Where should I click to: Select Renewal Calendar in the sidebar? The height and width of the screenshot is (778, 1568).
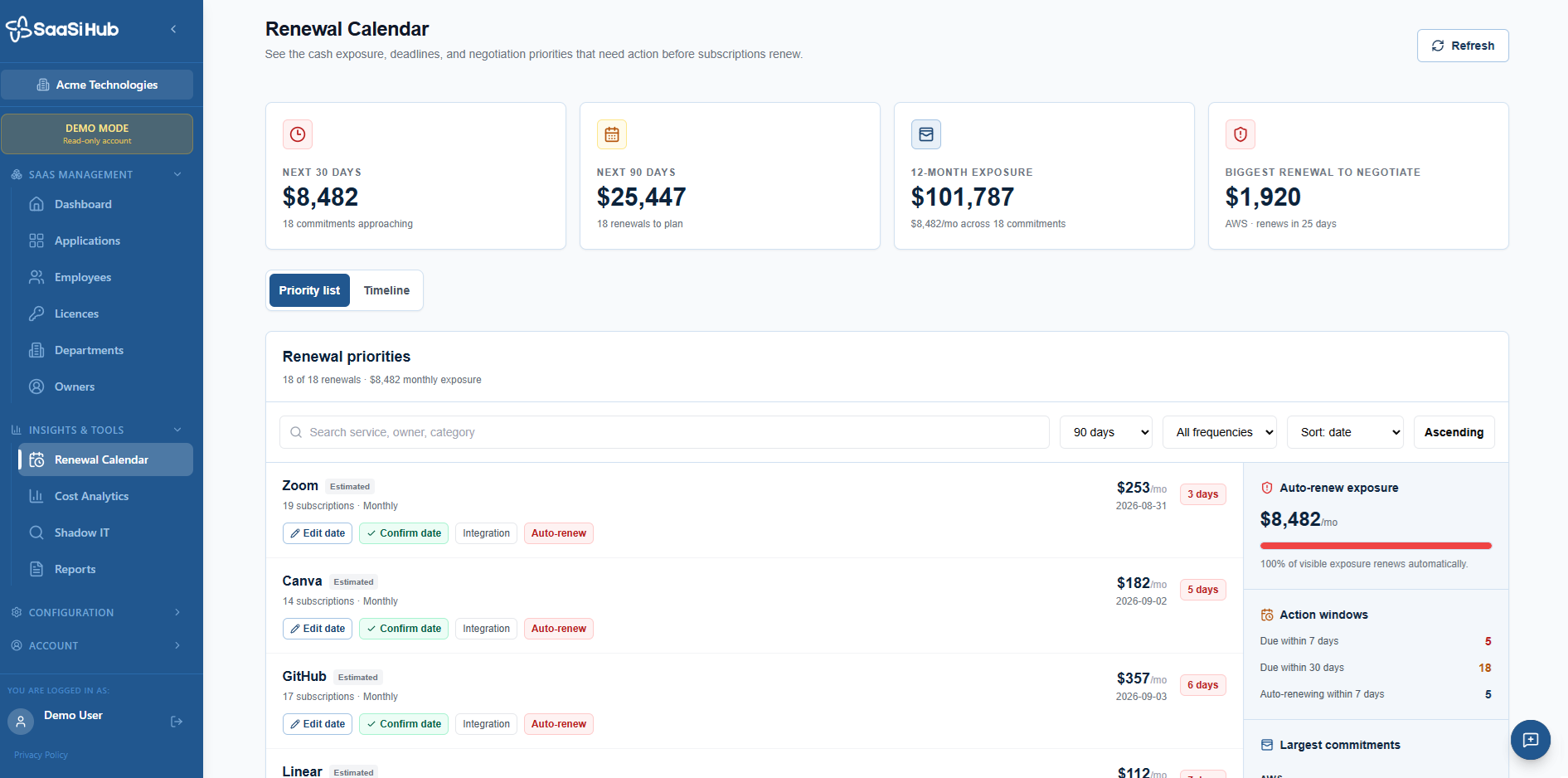pyautogui.click(x=105, y=460)
